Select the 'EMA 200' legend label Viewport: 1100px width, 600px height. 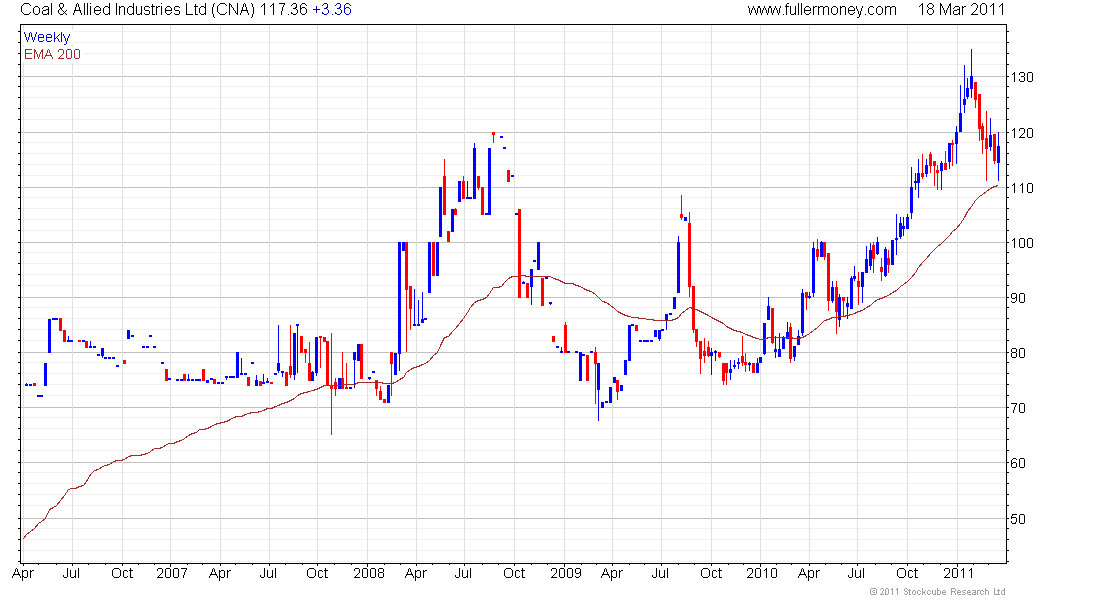coord(53,55)
